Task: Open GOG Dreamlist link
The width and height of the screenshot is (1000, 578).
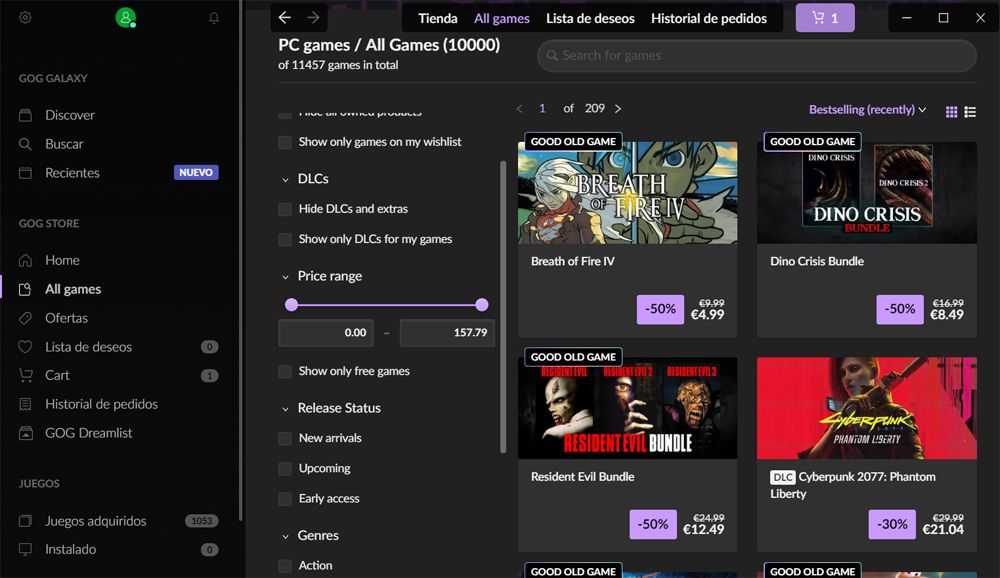Action: pos(89,433)
